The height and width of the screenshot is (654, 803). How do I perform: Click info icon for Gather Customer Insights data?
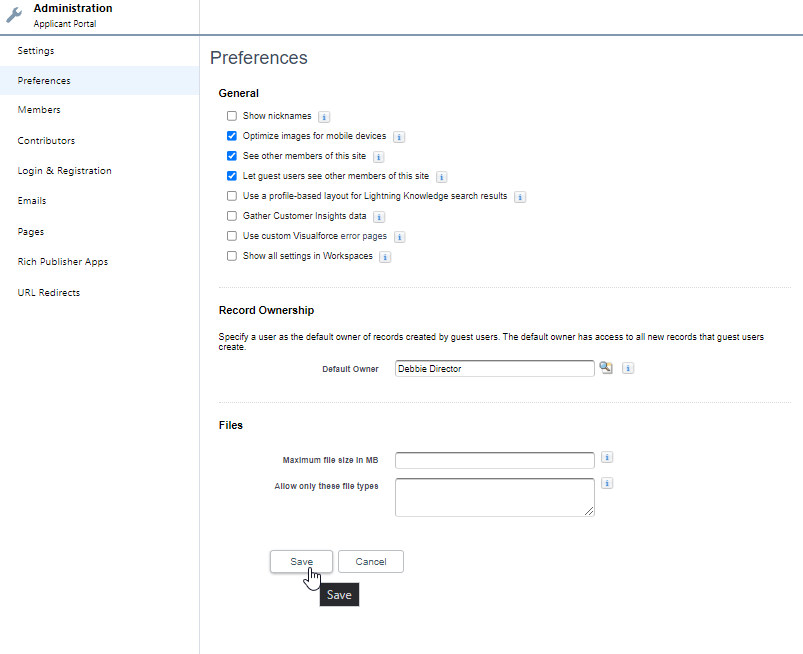click(x=379, y=217)
